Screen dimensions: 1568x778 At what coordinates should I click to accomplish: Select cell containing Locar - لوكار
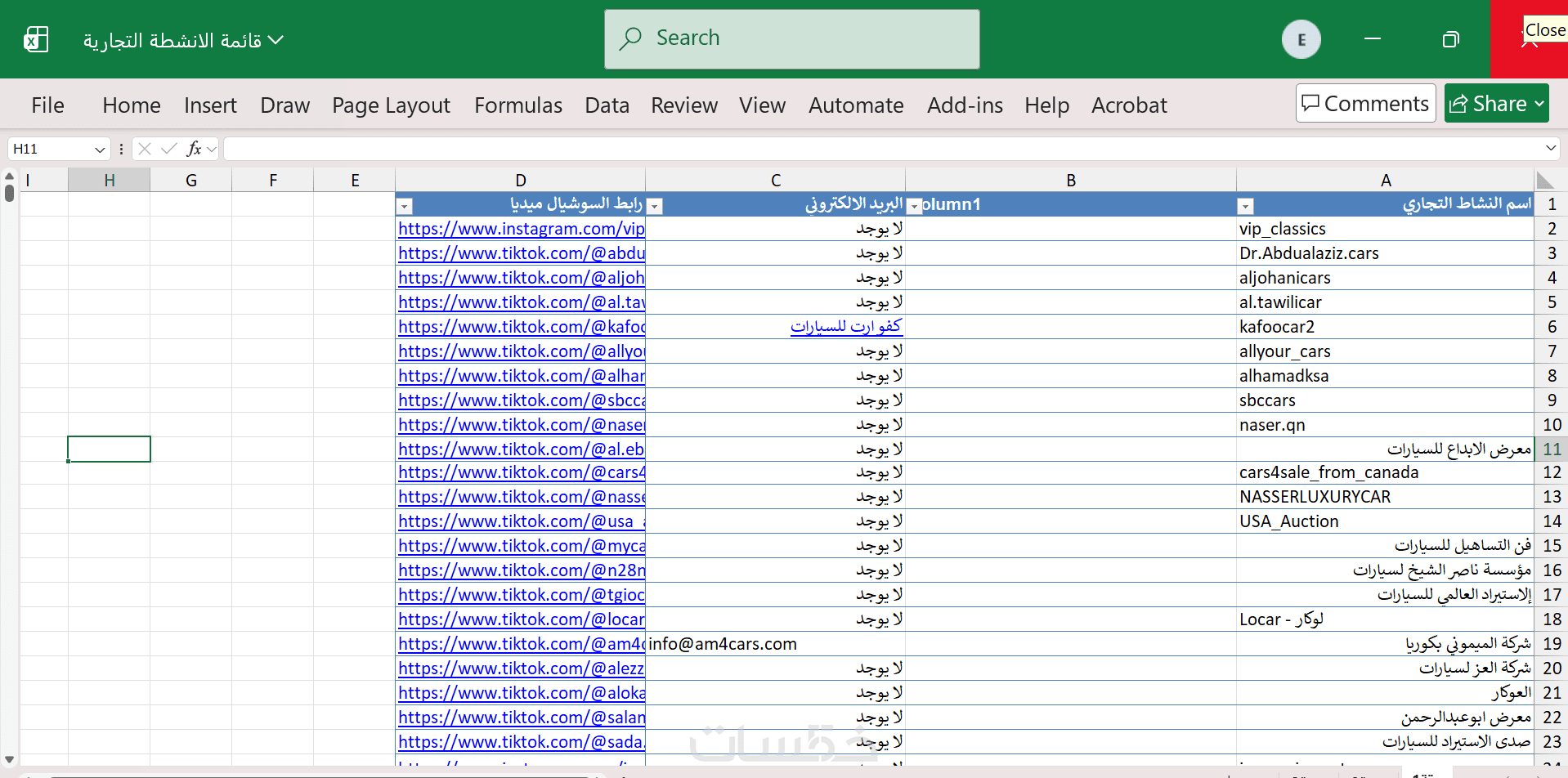pos(1385,619)
